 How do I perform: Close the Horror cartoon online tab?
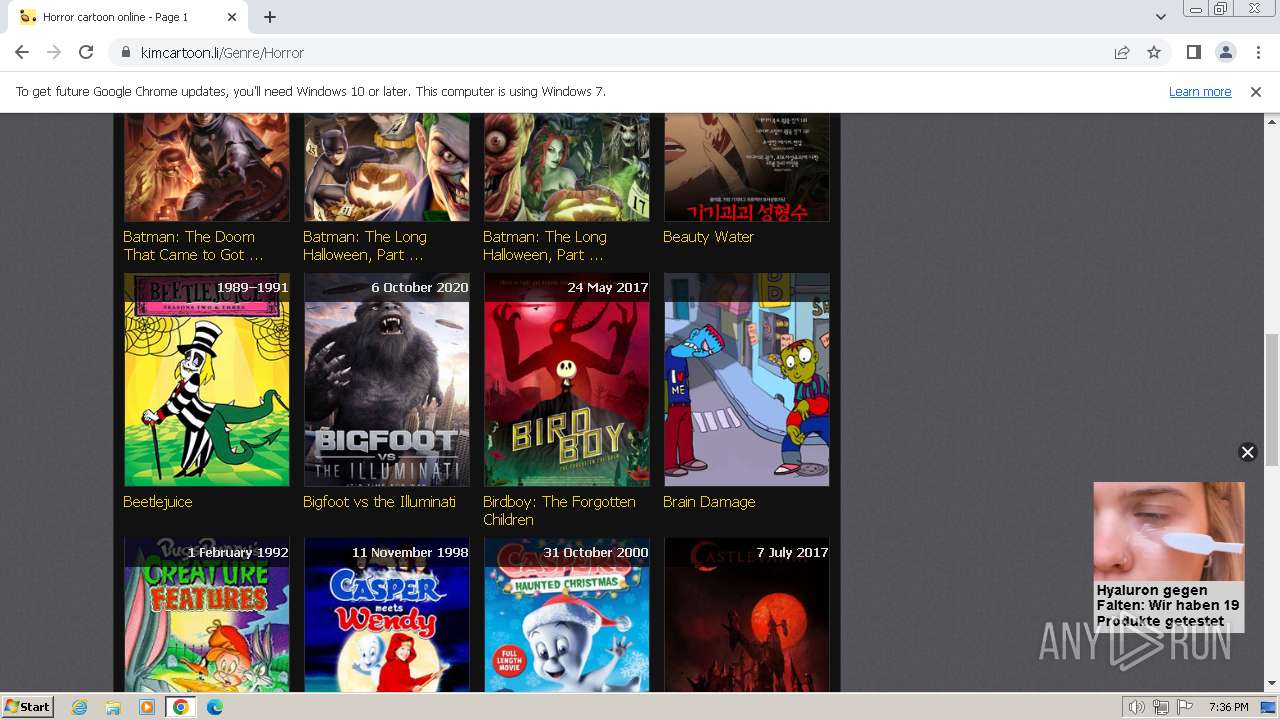(x=232, y=17)
